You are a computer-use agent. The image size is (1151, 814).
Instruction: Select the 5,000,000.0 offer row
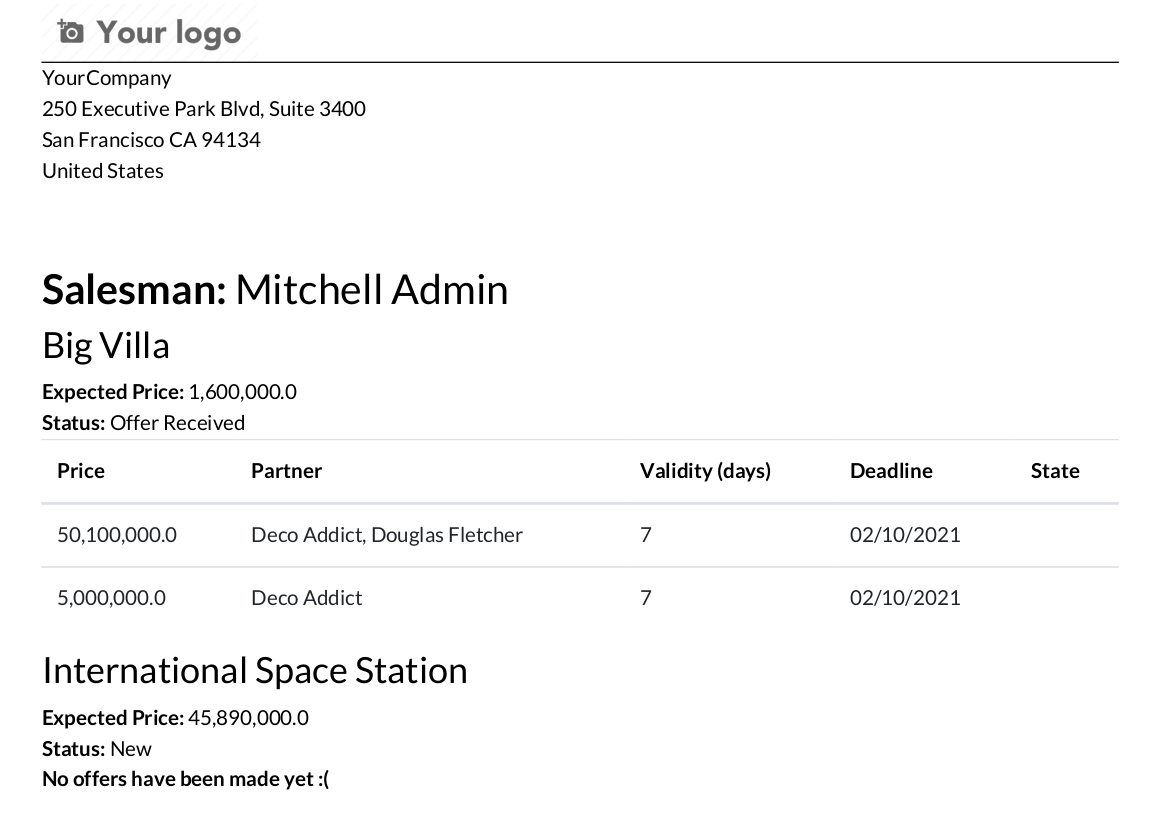click(x=110, y=597)
